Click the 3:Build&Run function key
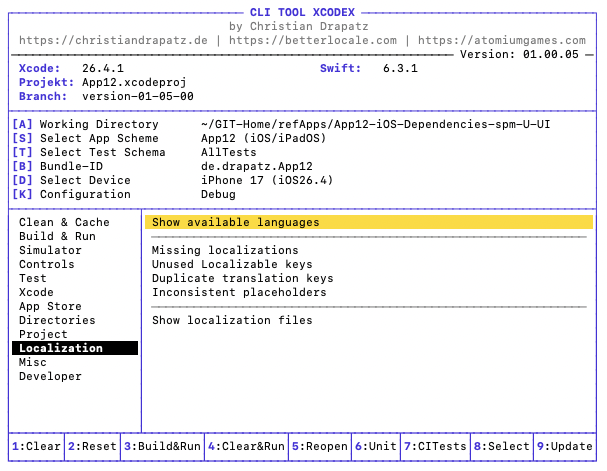This screenshot has width=607, height=471. [163, 446]
